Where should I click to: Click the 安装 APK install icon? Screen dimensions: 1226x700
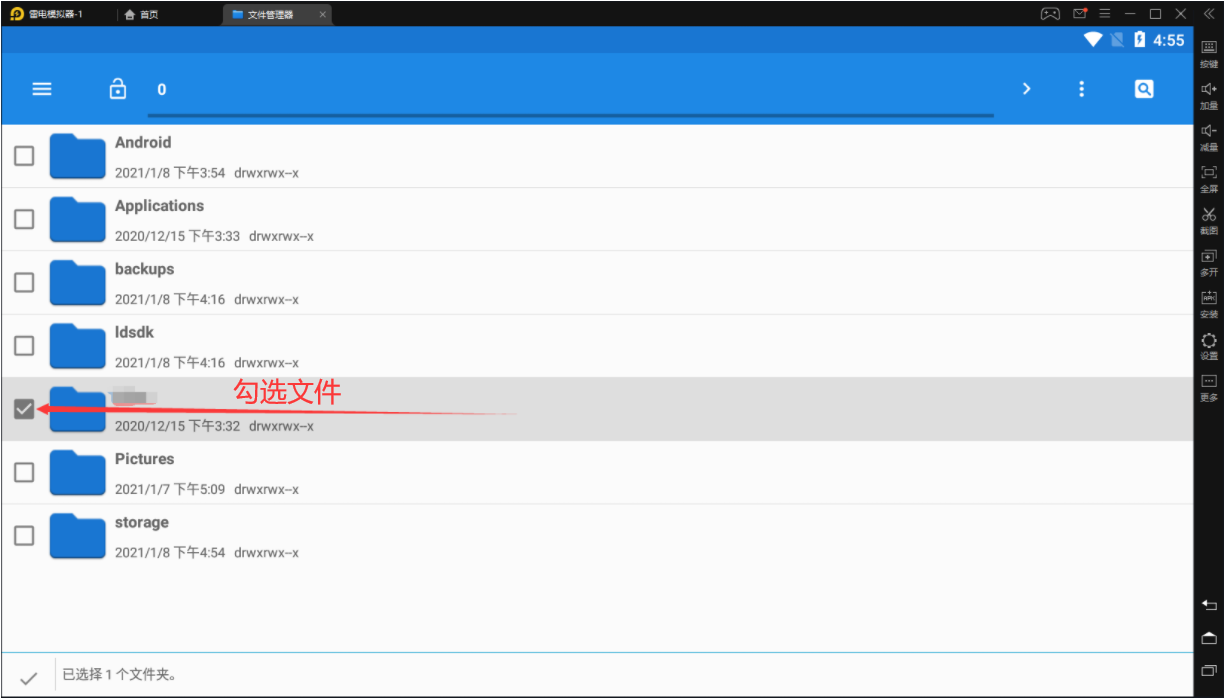click(1209, 302)
